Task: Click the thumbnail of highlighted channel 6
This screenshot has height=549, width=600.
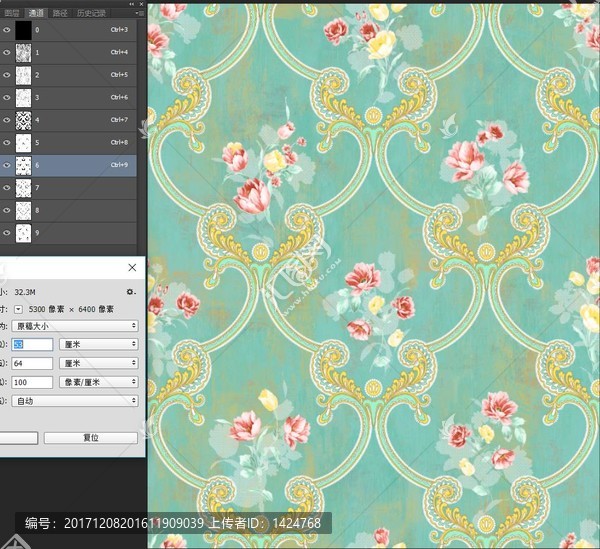Action: coord(23,166)
